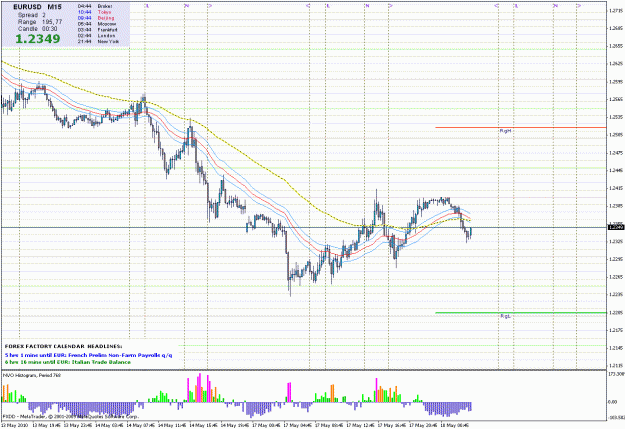Click the New York session time row
Image resolution: width=625 pixels, height=429 pixels.
pos(98,41)
